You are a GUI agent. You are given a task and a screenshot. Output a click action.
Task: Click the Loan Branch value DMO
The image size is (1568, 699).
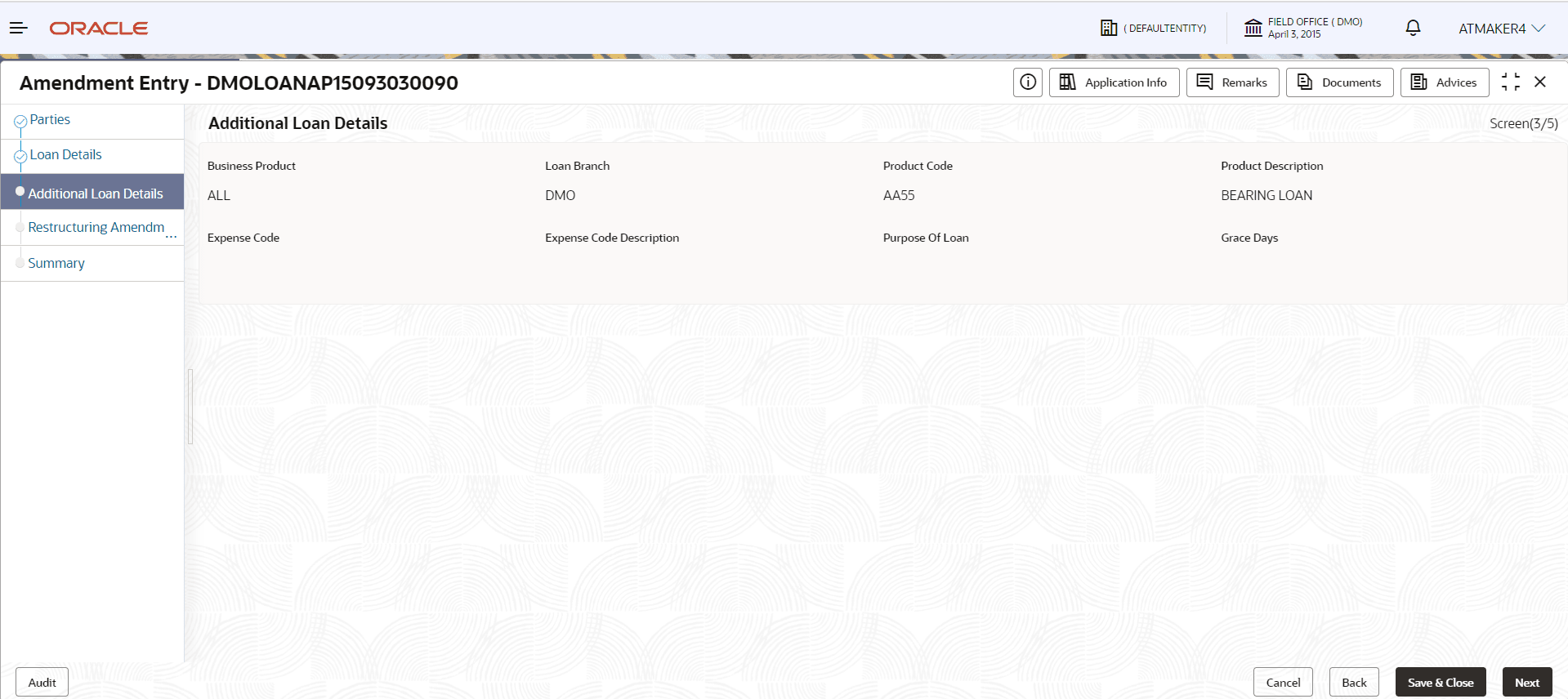pos(561,195)
